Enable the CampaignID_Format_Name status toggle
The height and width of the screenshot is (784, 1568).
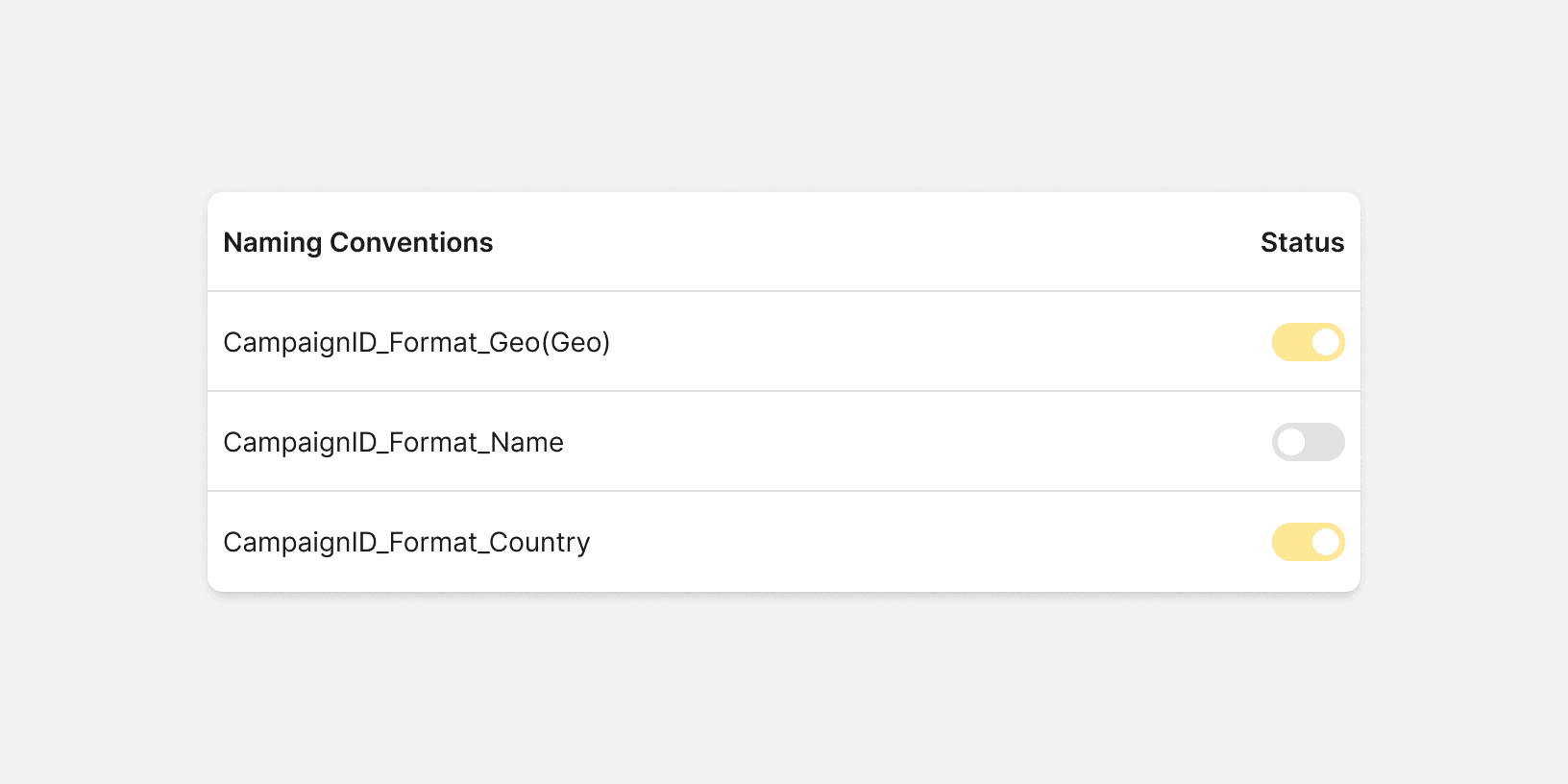point(1308,442)
